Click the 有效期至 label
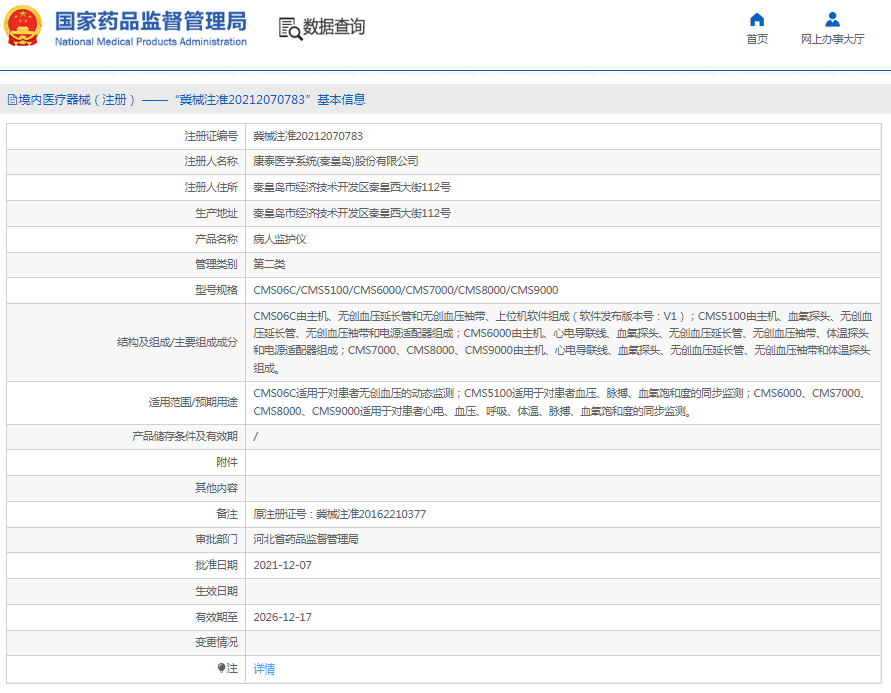Viewport: 891px width, 693px height. [x=216, y=617]
